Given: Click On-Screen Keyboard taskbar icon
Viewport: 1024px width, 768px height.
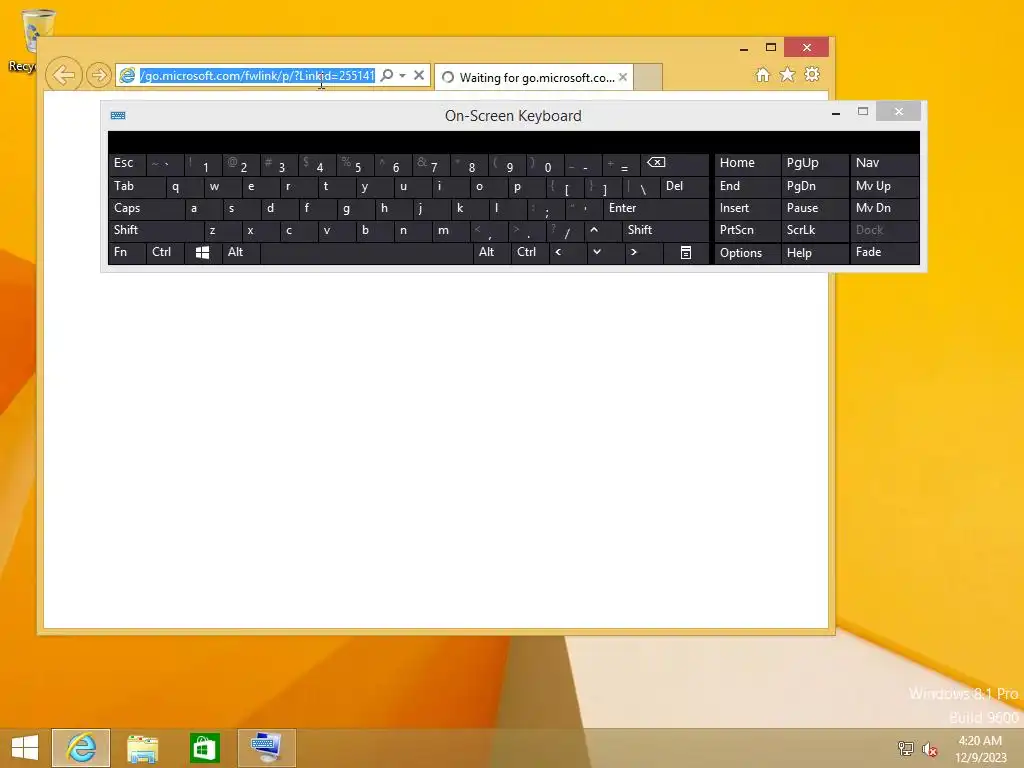Looking at the screenshot, I should pyautogui.click(x=266, y=748).
